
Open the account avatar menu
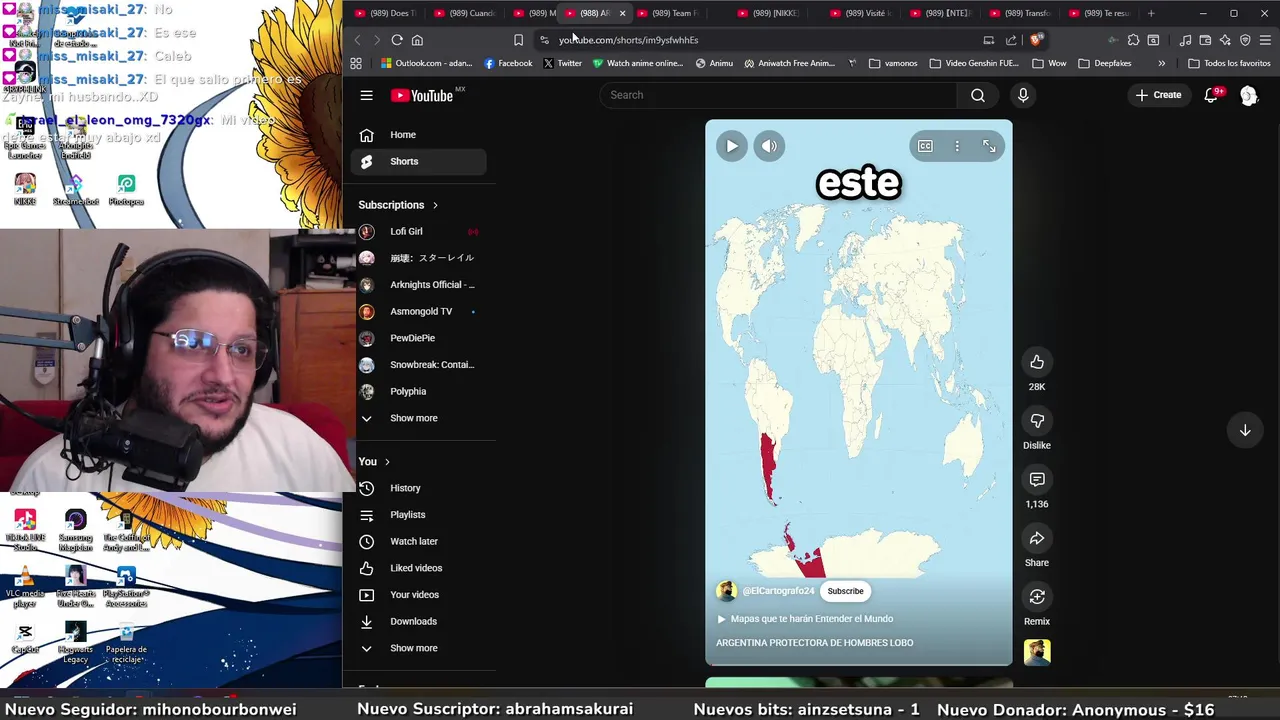(1248, 95)
